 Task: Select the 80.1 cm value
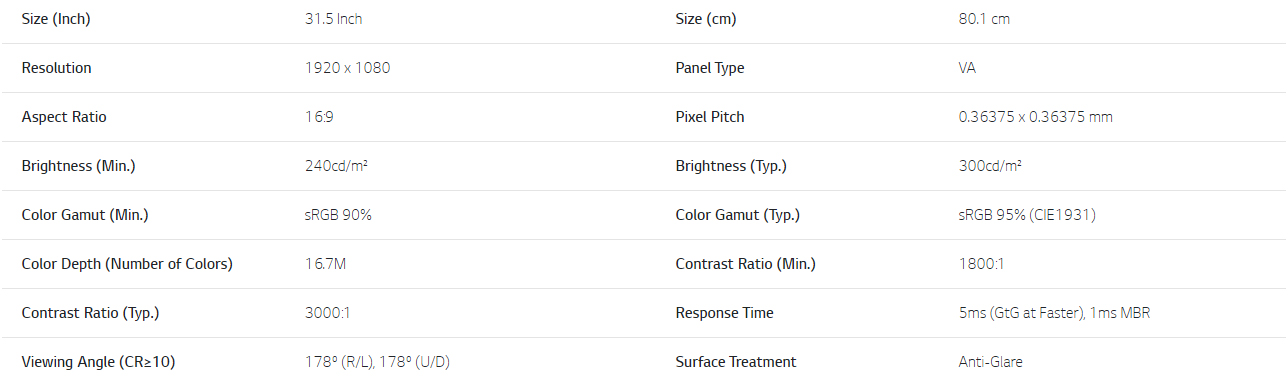click(984, 19)
